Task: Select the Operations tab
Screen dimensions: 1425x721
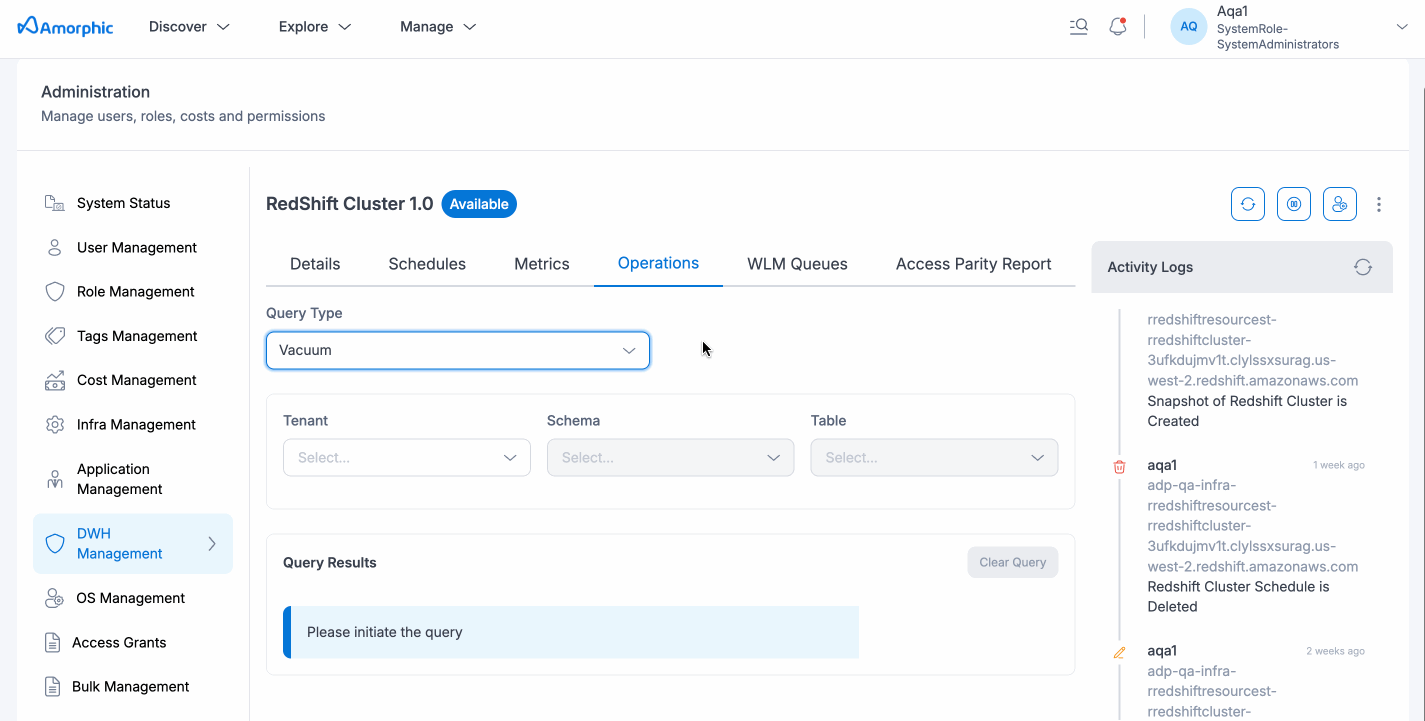Action: pyautogui.click(x=658, y=263)
